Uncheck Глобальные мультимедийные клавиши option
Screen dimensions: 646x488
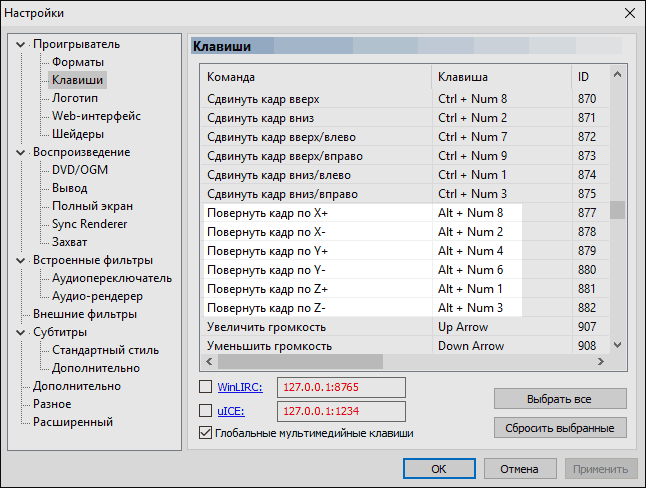[207, 433]
